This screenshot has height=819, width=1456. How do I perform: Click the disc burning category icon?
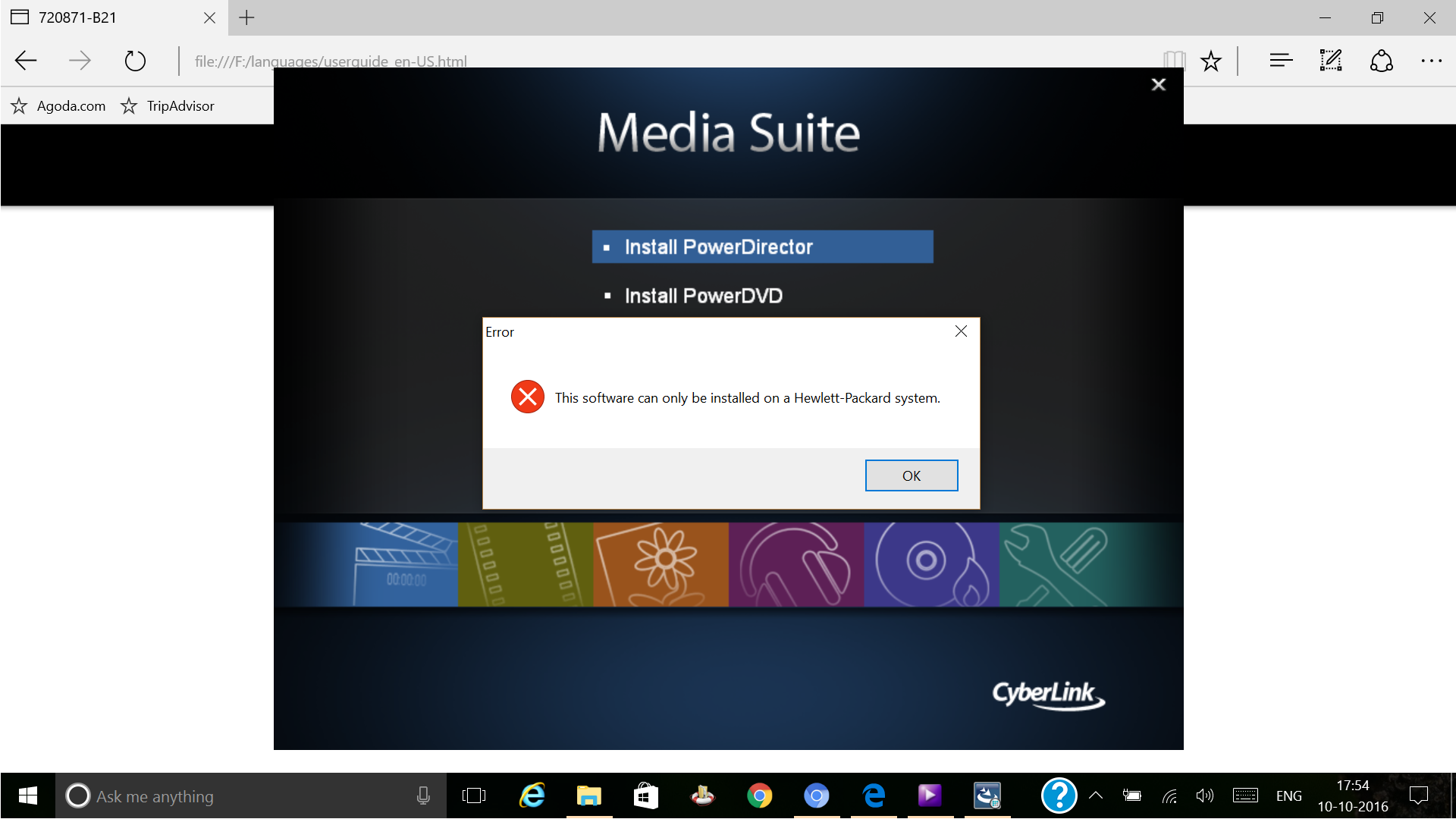pos(931,564)
